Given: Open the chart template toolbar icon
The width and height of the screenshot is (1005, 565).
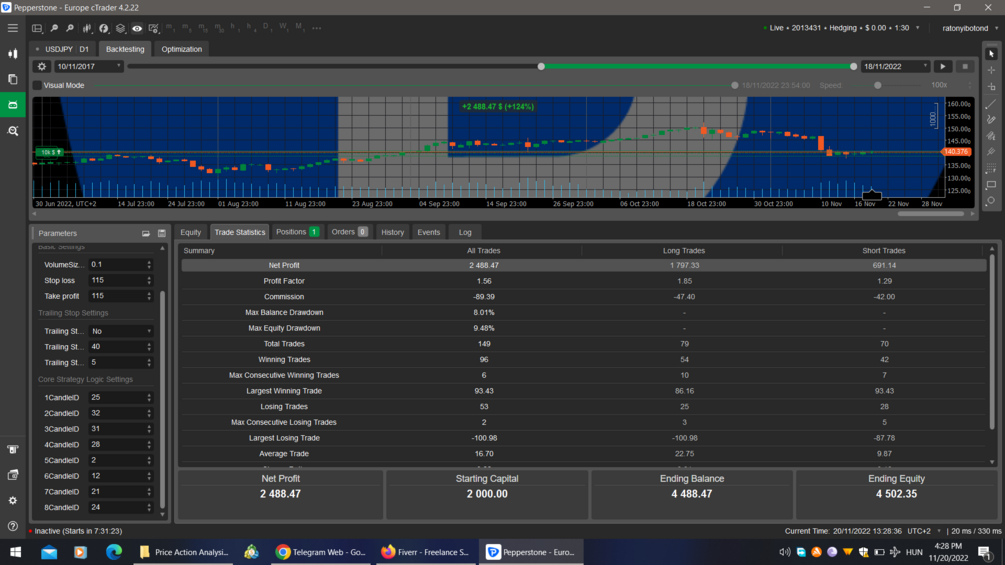Looking at the screenshot, I should (153, 28).
